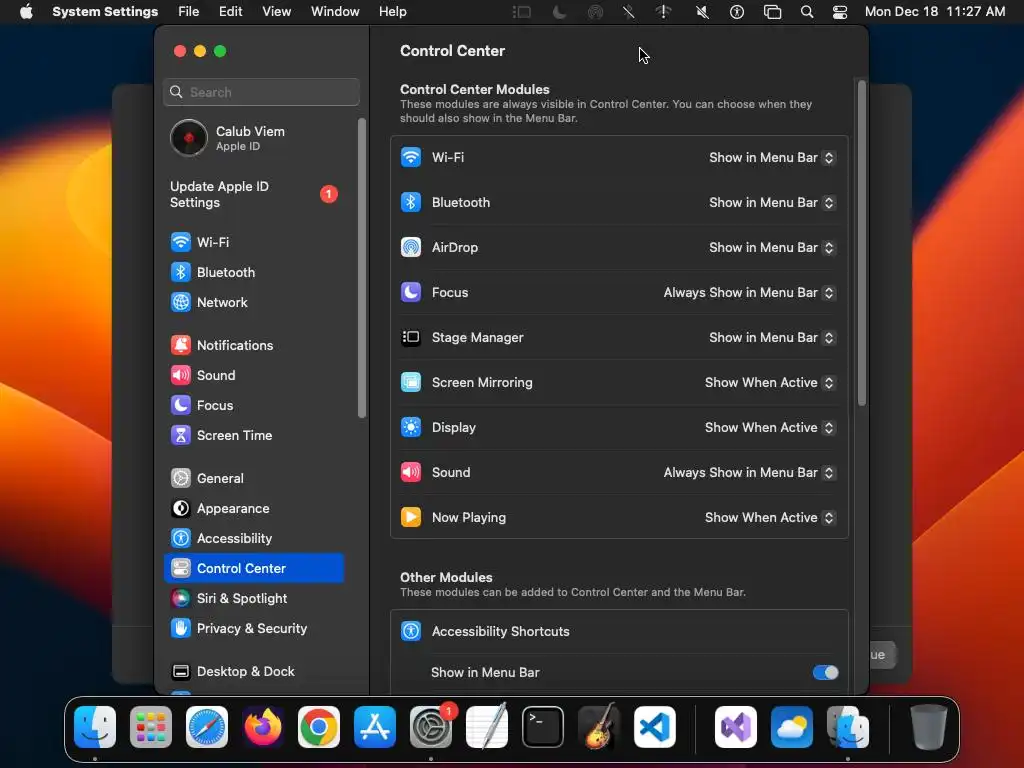Open Privacy & Security settings
The height and width of the screenshot is (768, 1024).
coord(253,629)
